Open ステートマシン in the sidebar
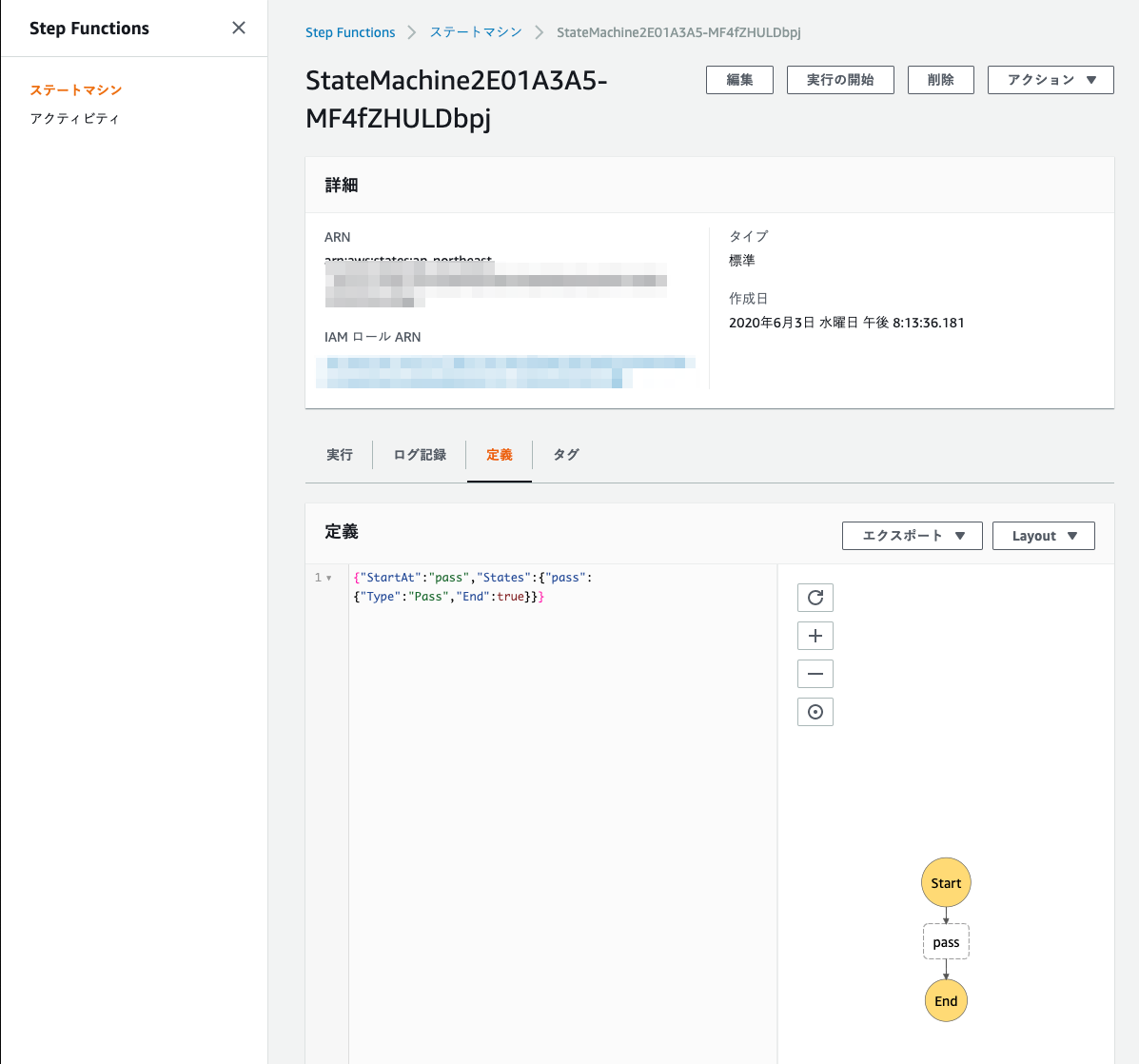Image resolution: width=1139 pixels, height=1064 pixels. pyautogui.click(x=75, y=90)
